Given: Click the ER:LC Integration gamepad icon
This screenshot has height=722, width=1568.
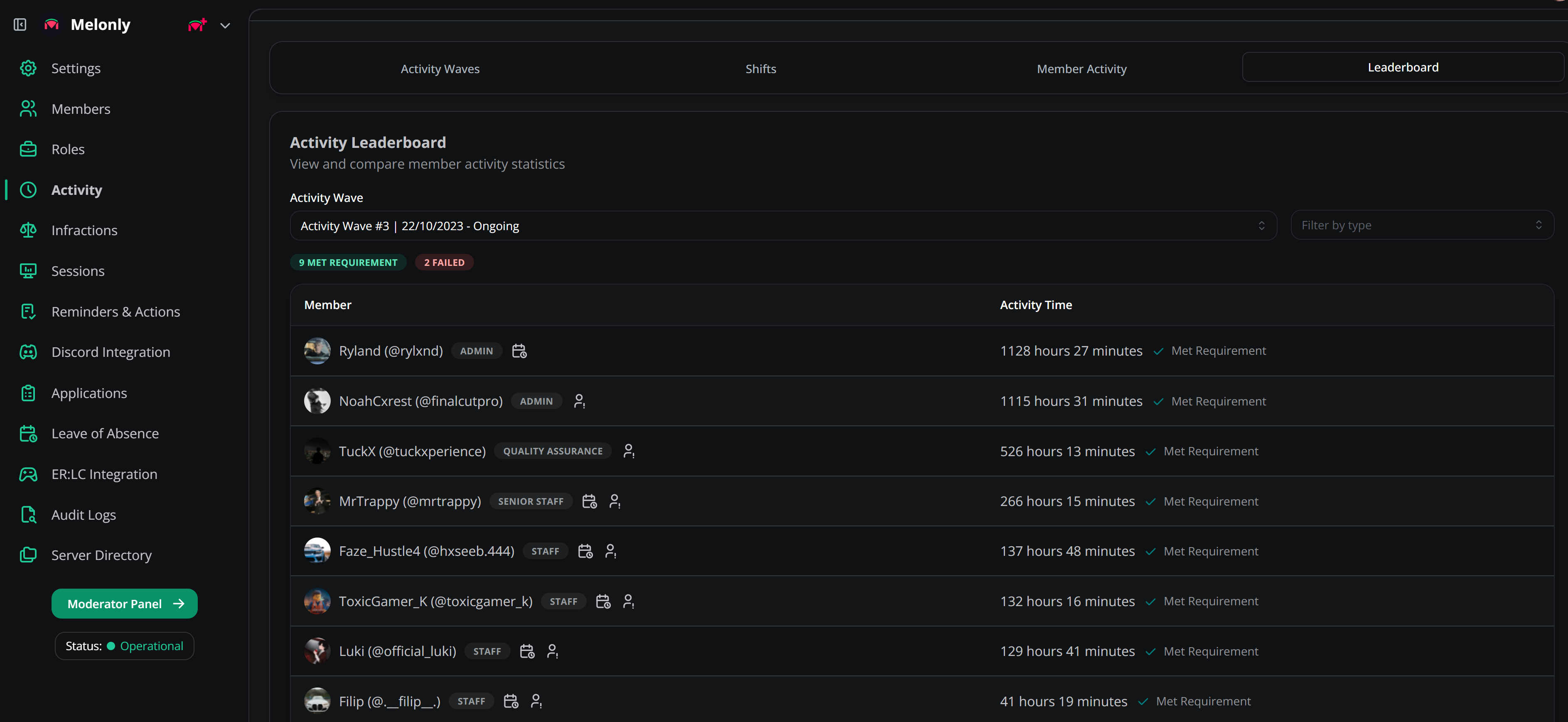Looking at the screenshot, I should (x=28, y=474).
